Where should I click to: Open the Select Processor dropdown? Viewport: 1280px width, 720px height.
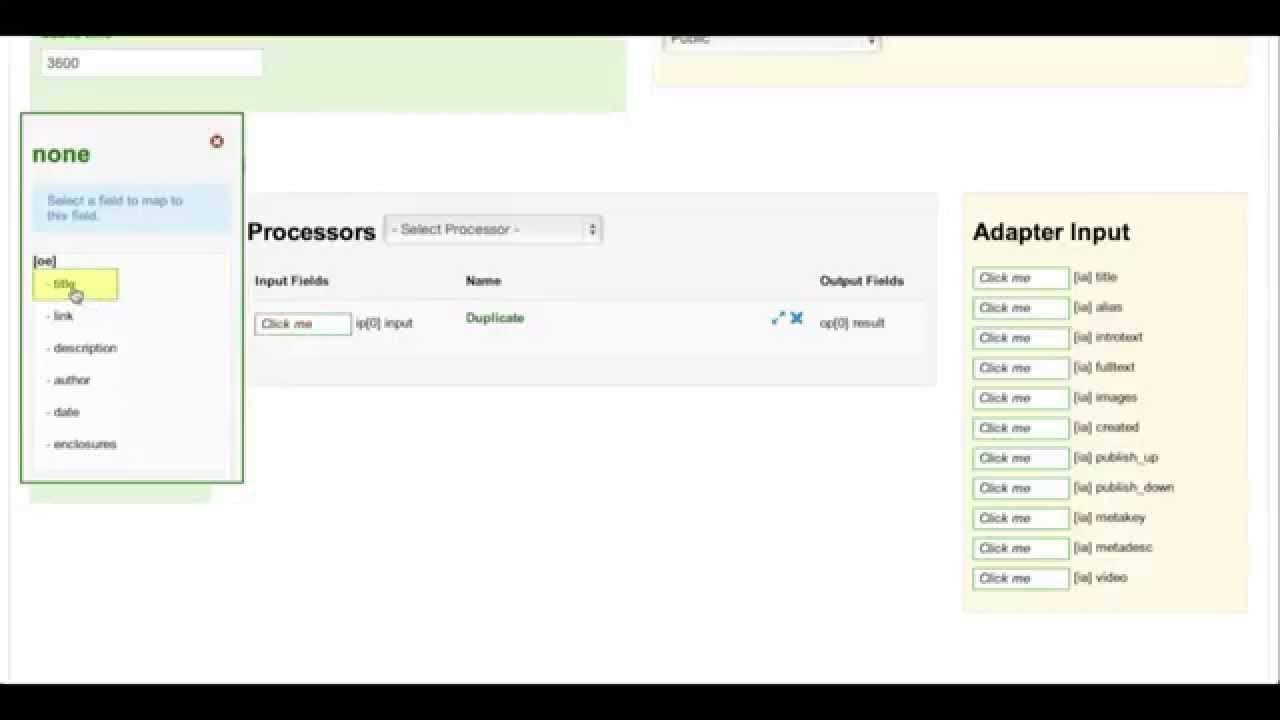(493, 229)
